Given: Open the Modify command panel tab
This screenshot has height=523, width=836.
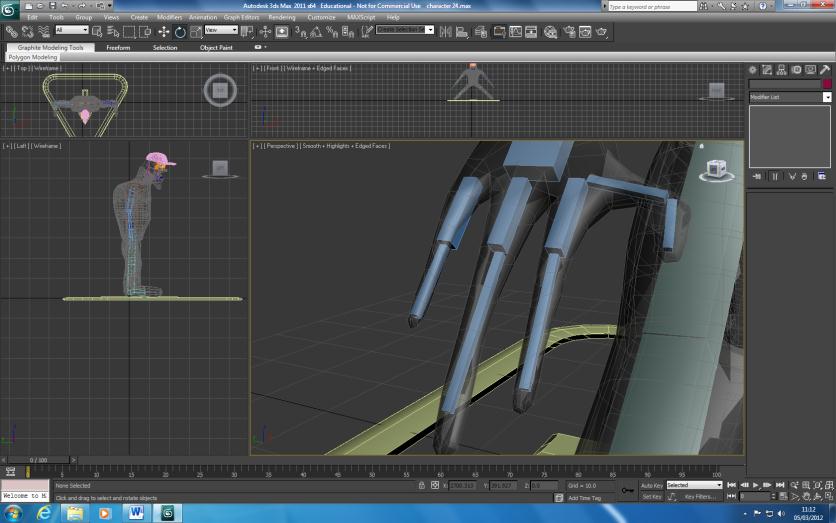Looking at the screenshot, I should coord(767,70).
